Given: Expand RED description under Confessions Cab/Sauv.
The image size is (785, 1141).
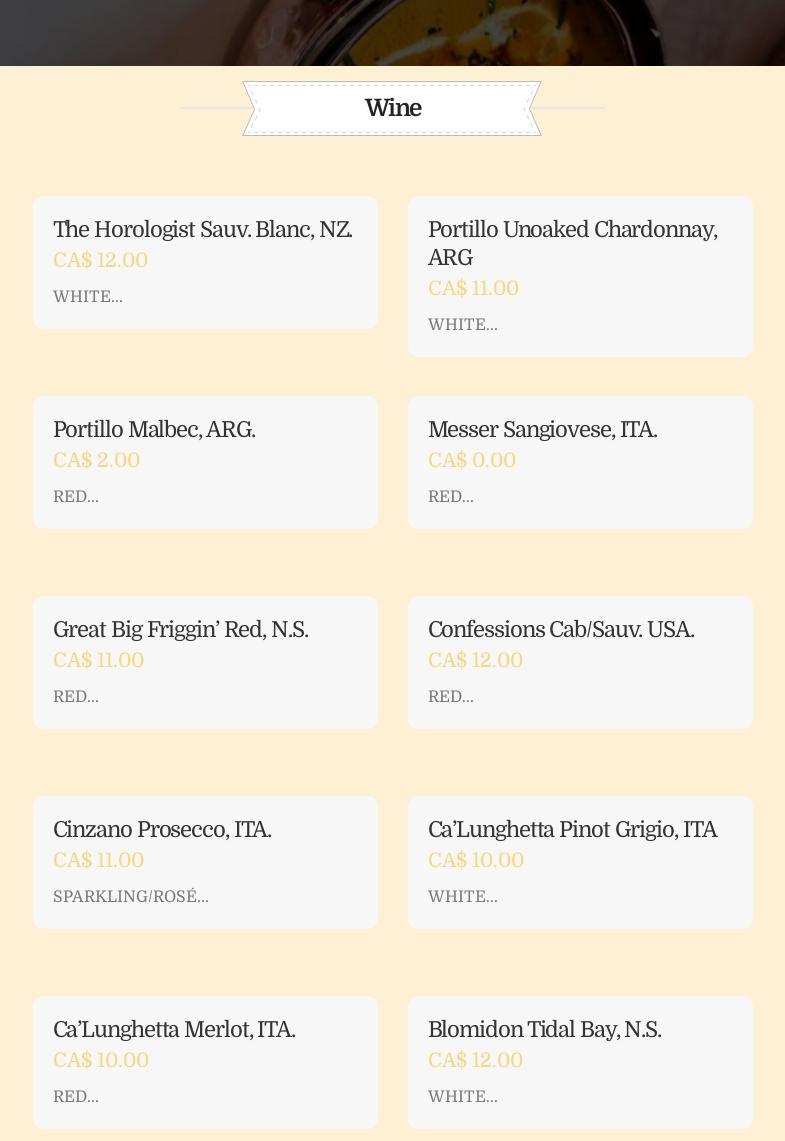Looking at the screenshot, I should [451, 697].
